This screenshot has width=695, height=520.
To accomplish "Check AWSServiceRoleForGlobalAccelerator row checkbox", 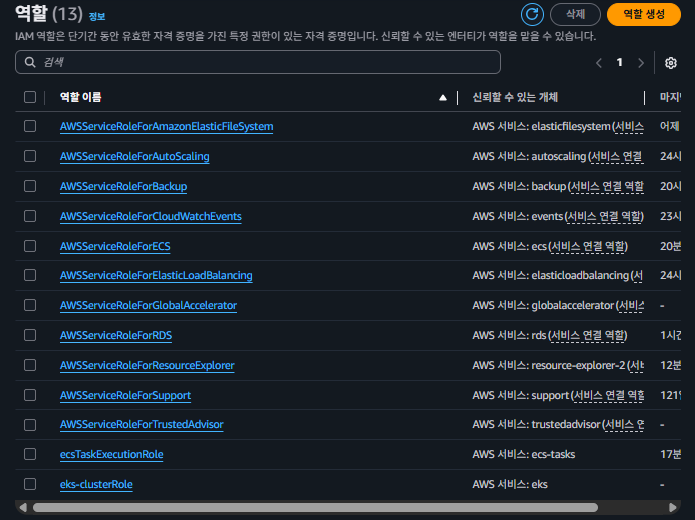I will (30, 305).
